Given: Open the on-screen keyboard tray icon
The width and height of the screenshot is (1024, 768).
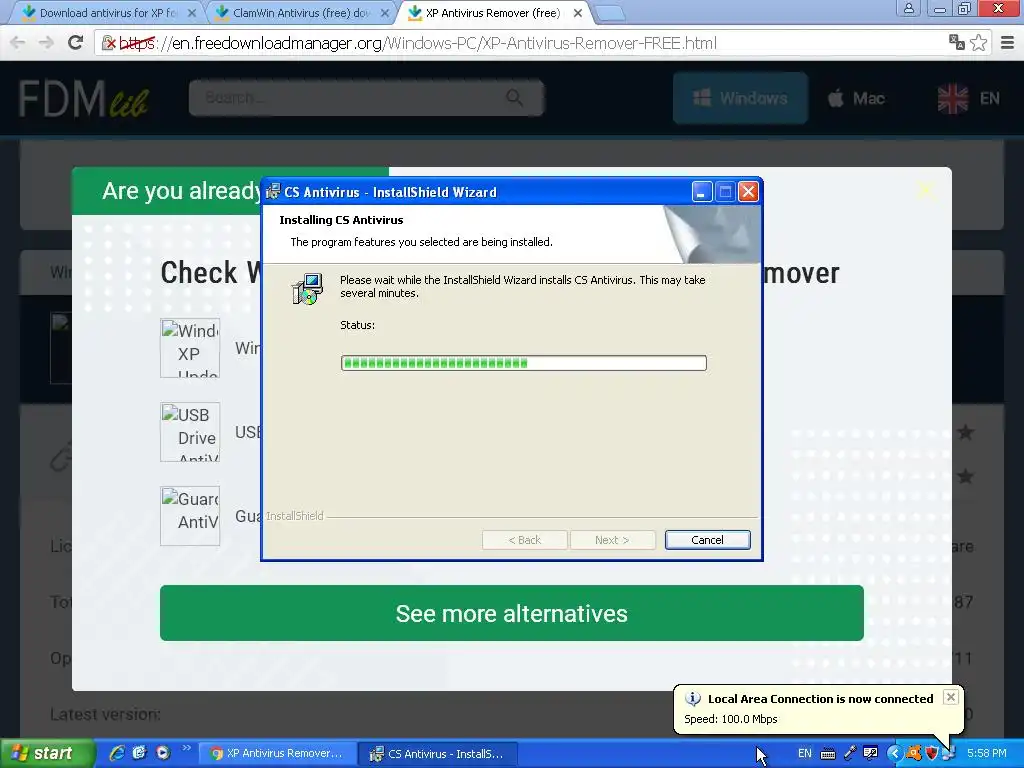Looking at the screenshot, I should point(828,754).
